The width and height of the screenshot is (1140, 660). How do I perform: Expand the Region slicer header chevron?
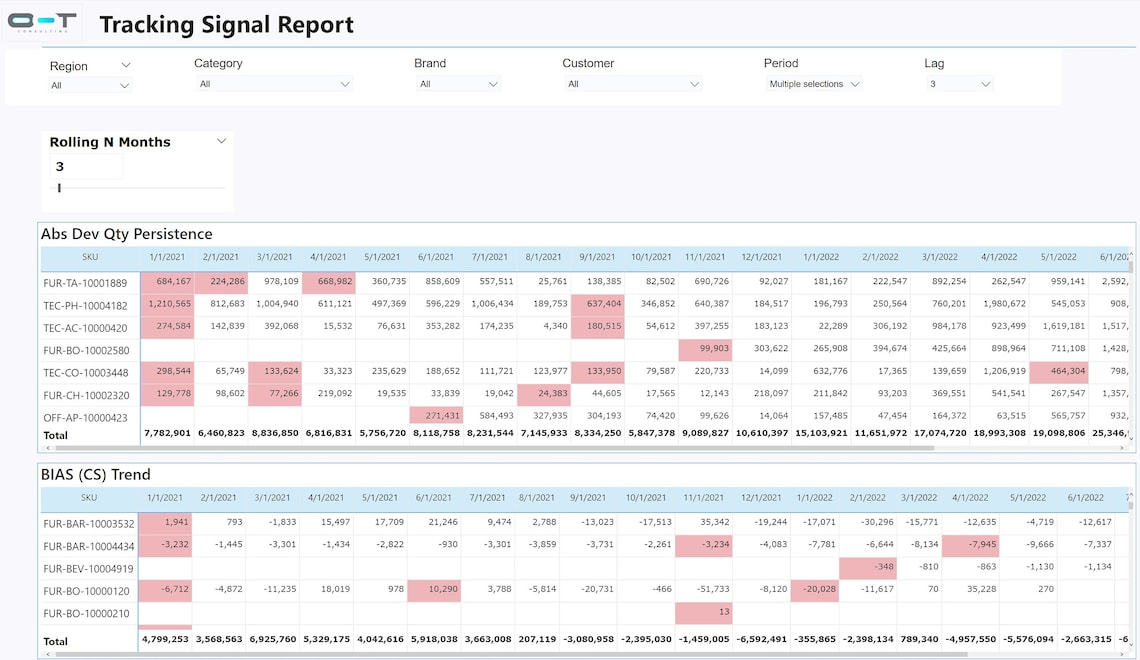(x=125, y=64)
